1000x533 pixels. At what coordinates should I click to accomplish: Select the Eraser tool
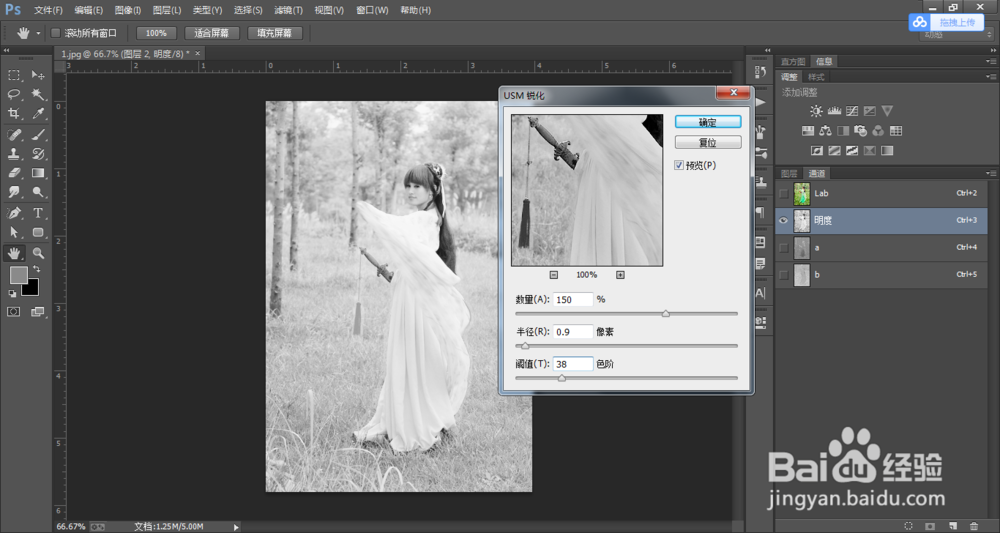pos(14,173)
